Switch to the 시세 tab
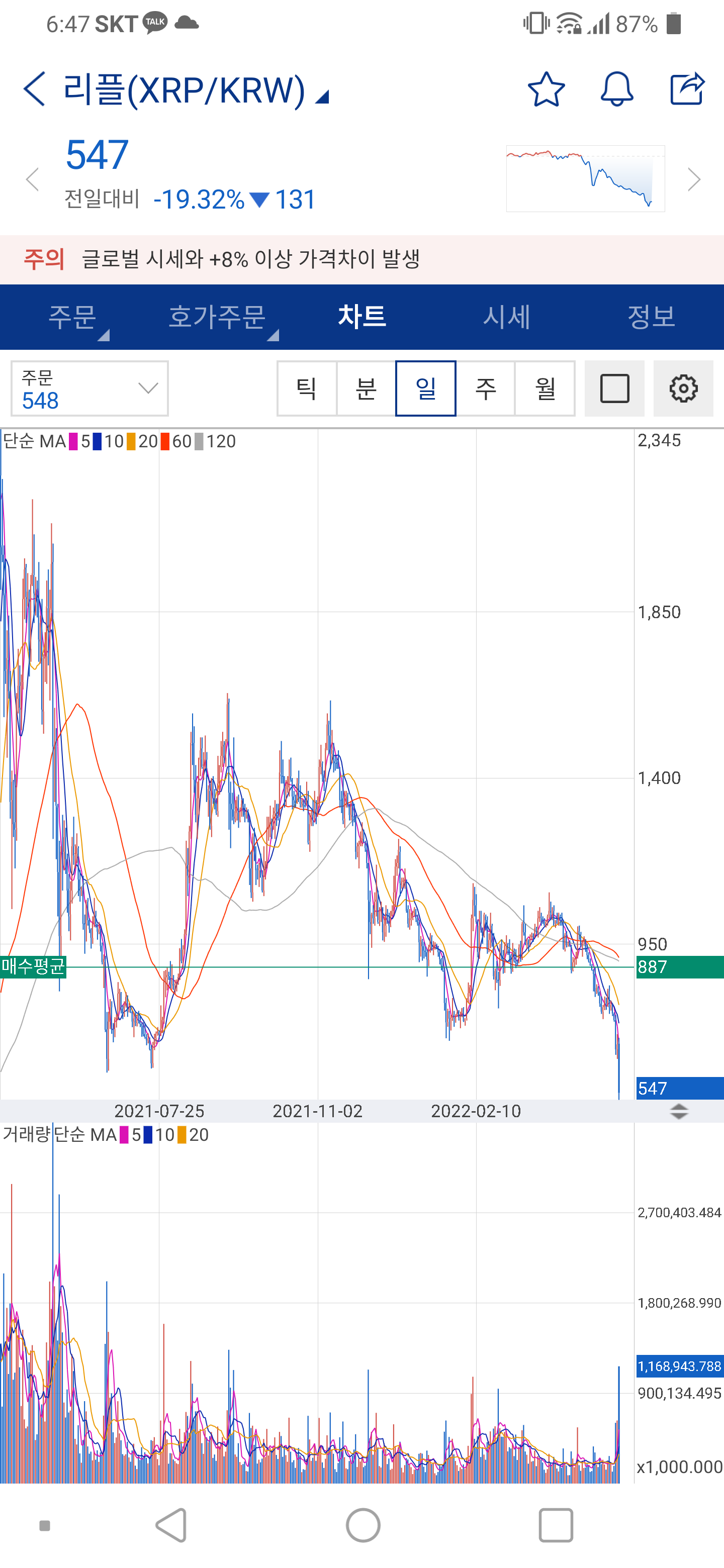This screenshot has height=1568, width=724. (x=506, y=317)
